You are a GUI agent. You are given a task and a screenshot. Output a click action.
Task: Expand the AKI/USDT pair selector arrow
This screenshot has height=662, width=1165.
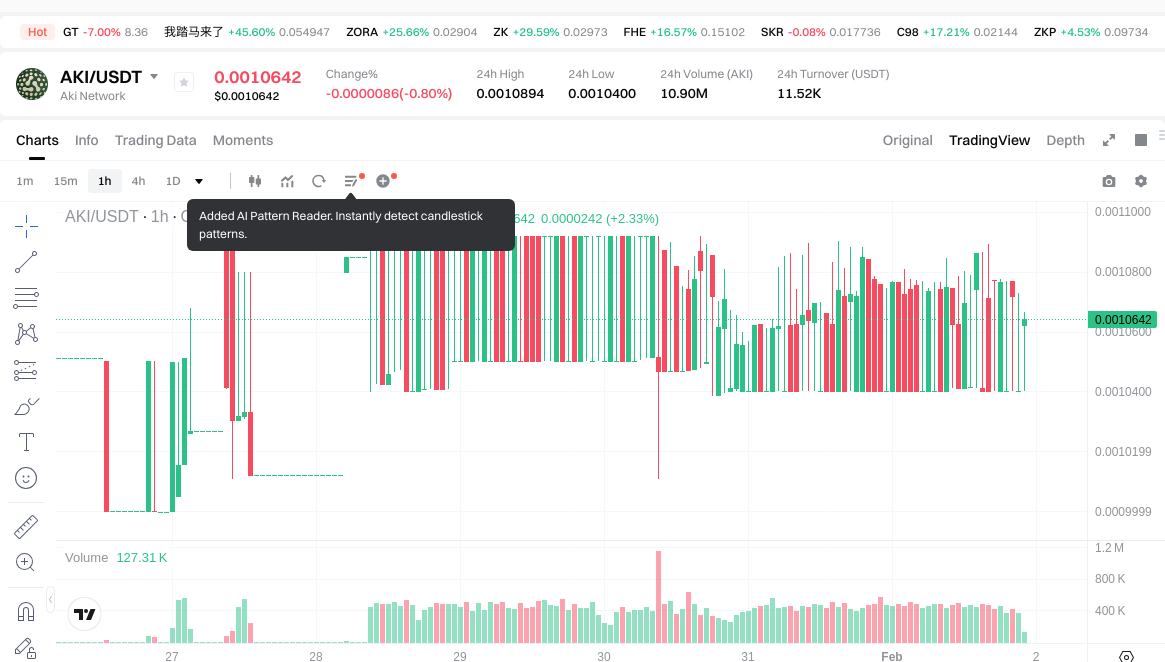click(154, 77)
